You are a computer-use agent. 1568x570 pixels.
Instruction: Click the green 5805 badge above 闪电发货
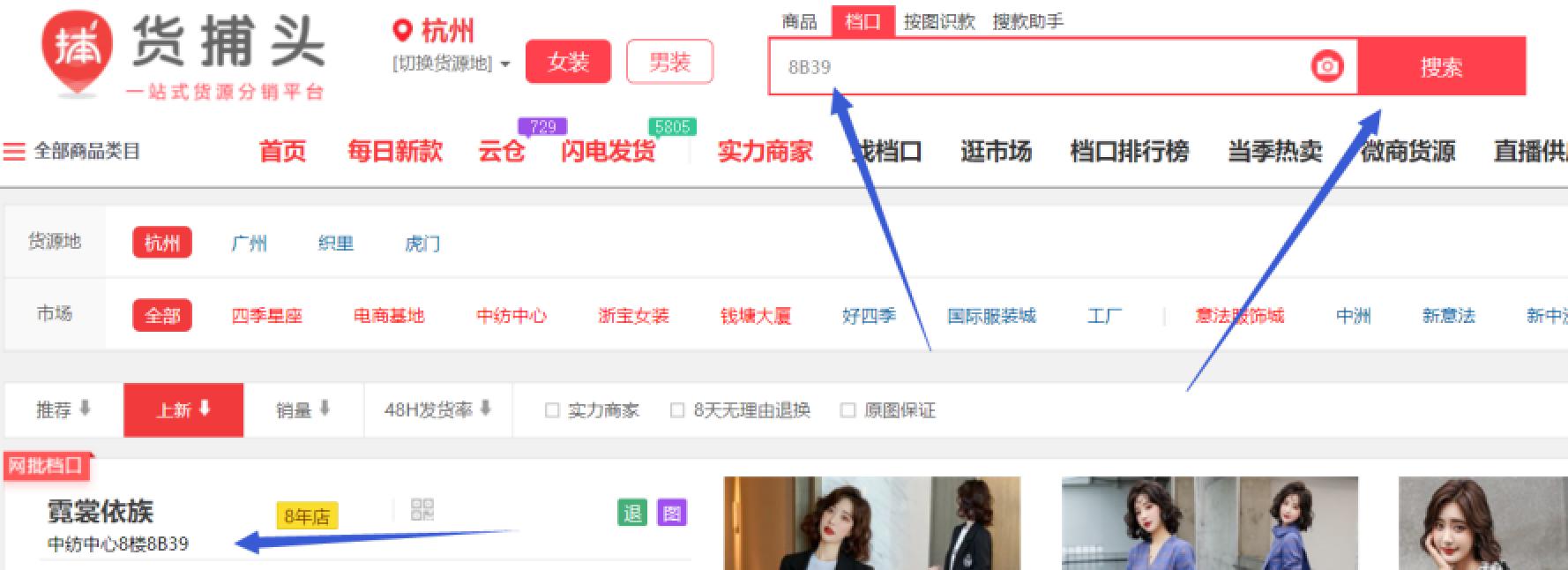[672, 126]
